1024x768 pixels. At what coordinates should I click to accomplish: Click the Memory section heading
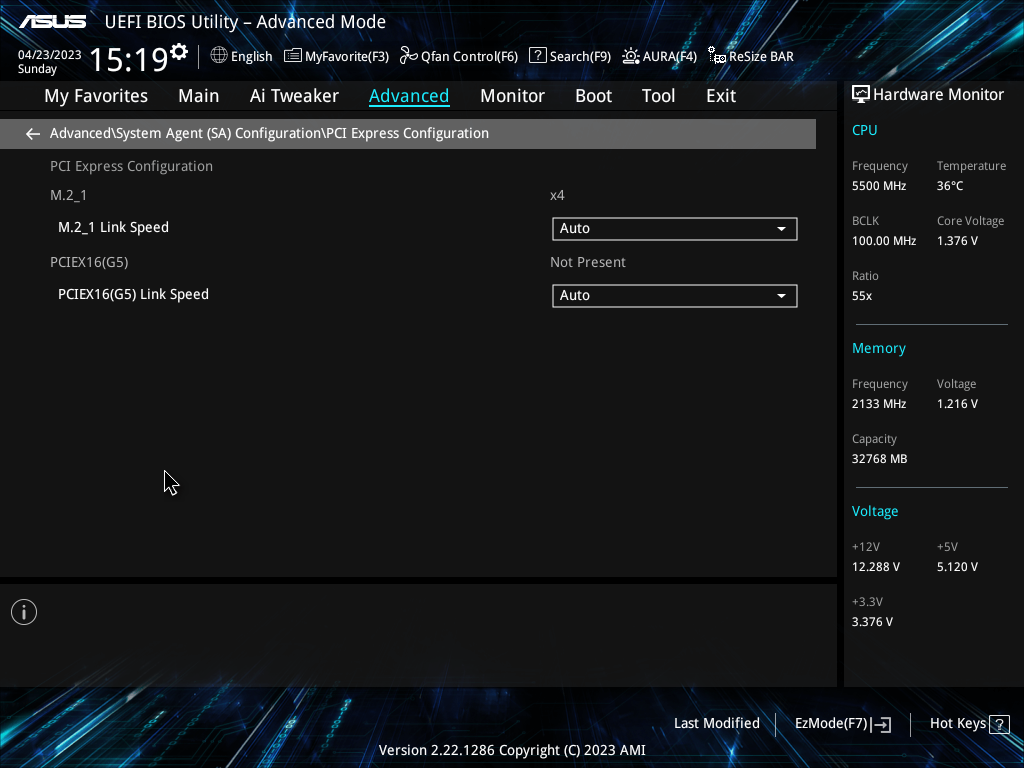pos(878,348)
